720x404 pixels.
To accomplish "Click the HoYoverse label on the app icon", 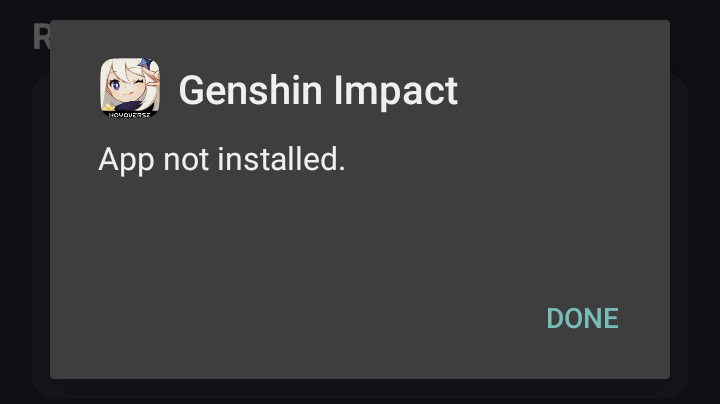I will (130, 114).
